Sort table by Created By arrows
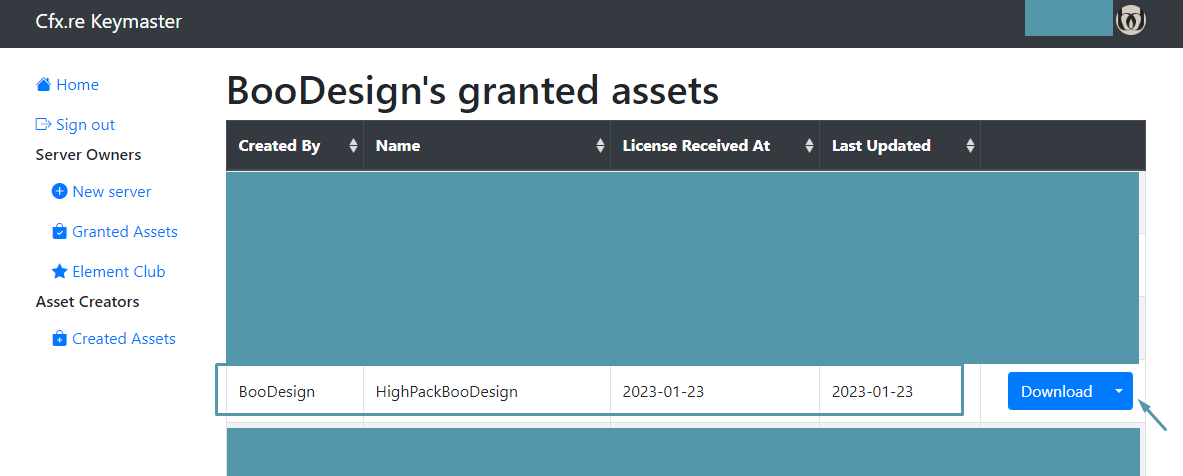 pyautogui.click(x=353, y=146)
